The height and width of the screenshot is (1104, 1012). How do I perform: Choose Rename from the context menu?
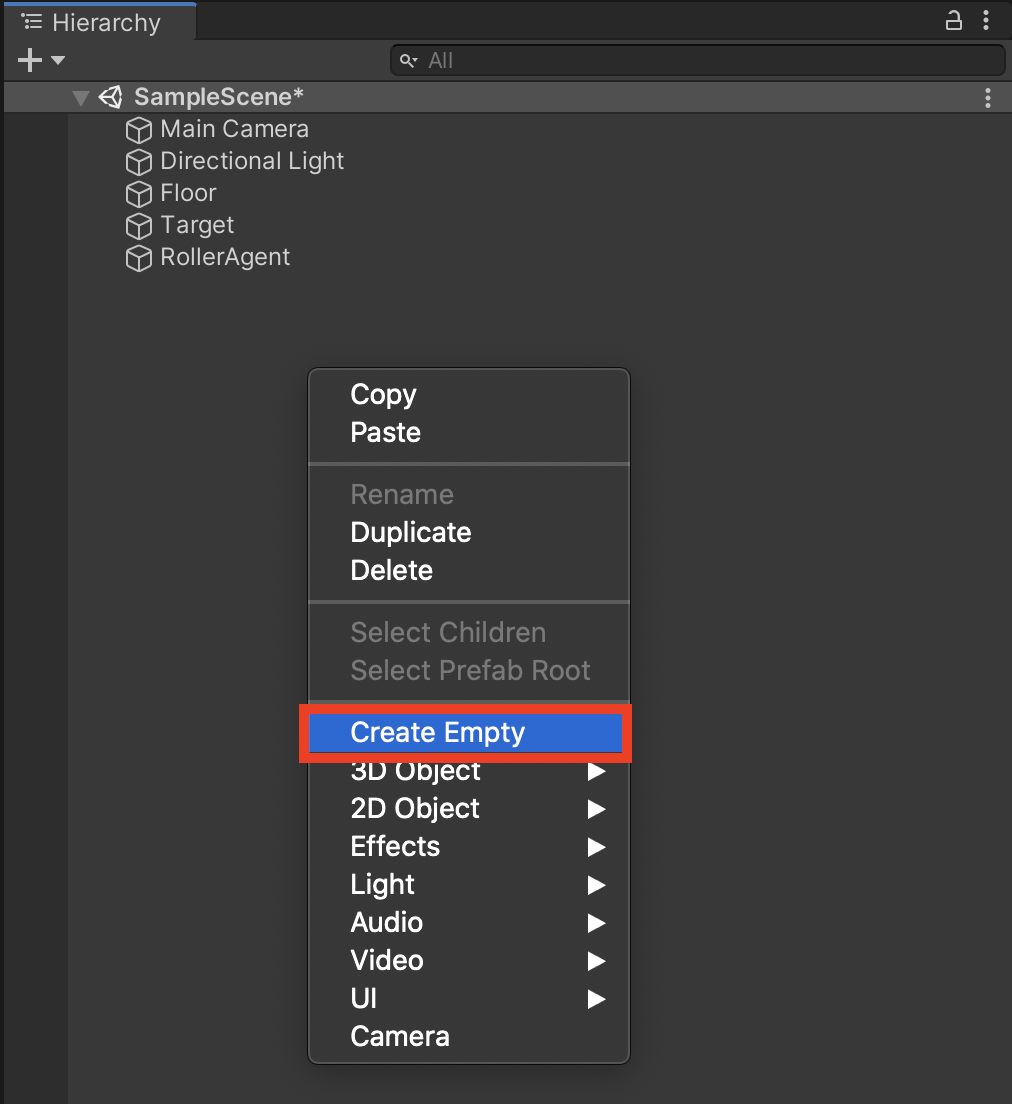[469, 494]
